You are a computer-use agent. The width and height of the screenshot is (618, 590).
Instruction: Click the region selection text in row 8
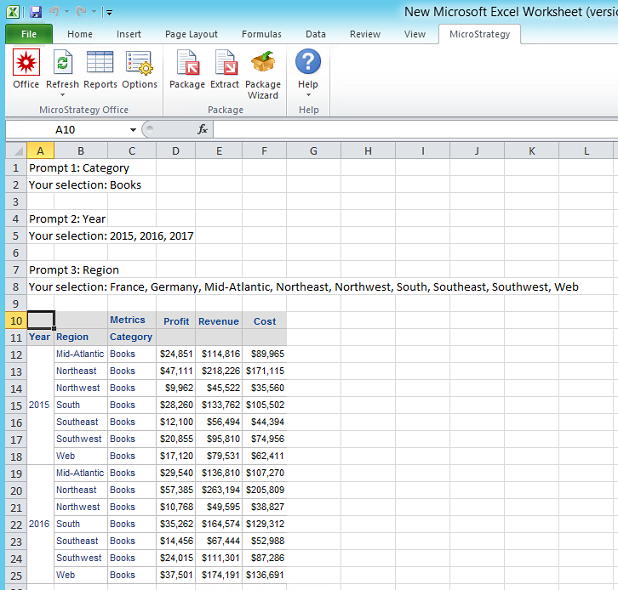tap(303, 287)
